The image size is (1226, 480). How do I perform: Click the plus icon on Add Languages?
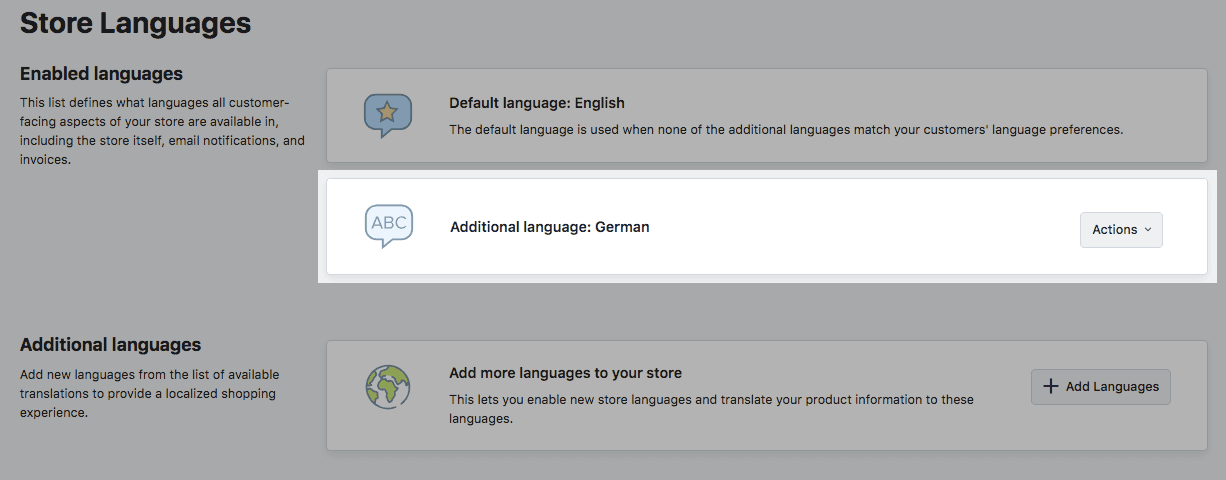pos(1050,387)
